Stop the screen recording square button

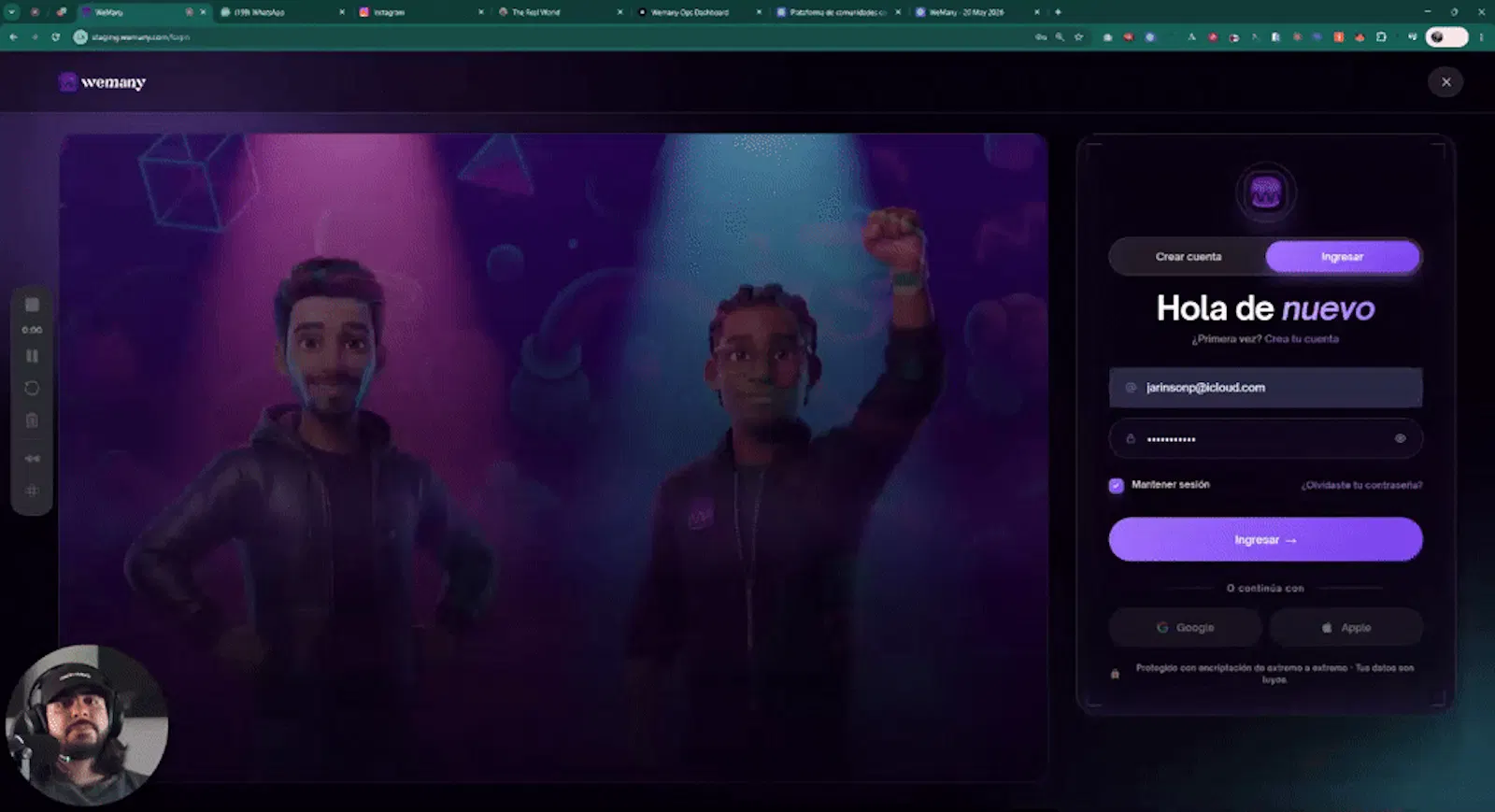(x=32, y=306)
